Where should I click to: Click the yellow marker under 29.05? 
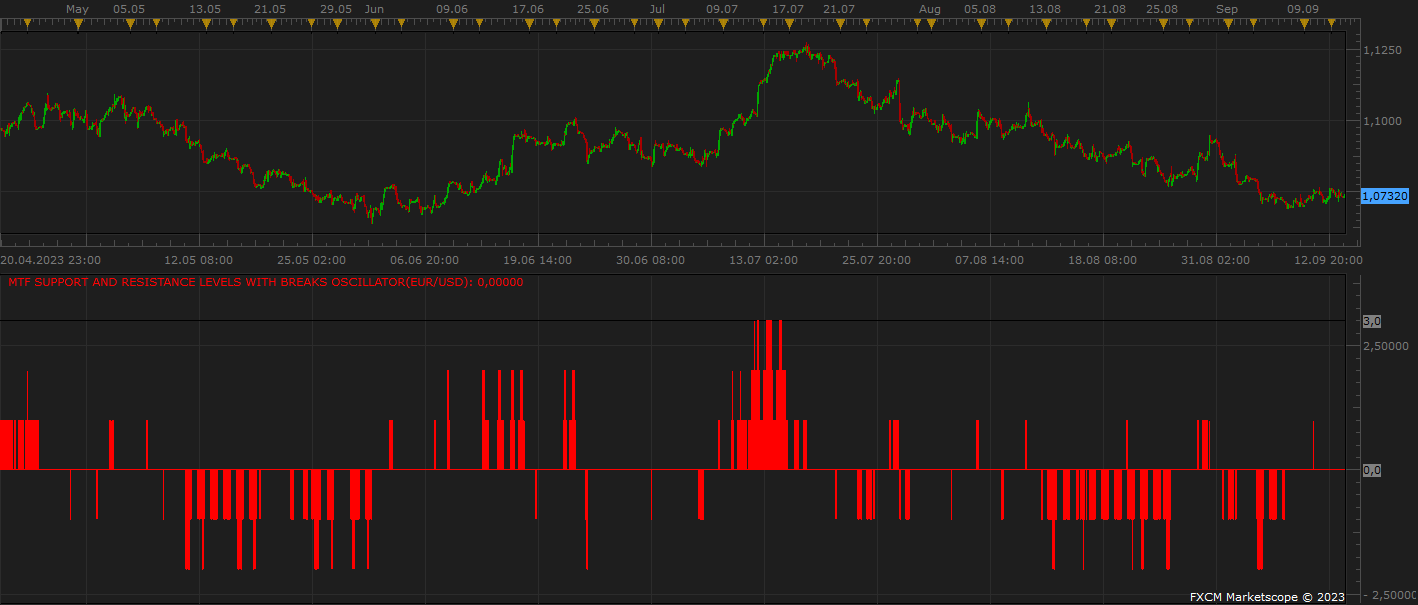(x=336, y=23)
